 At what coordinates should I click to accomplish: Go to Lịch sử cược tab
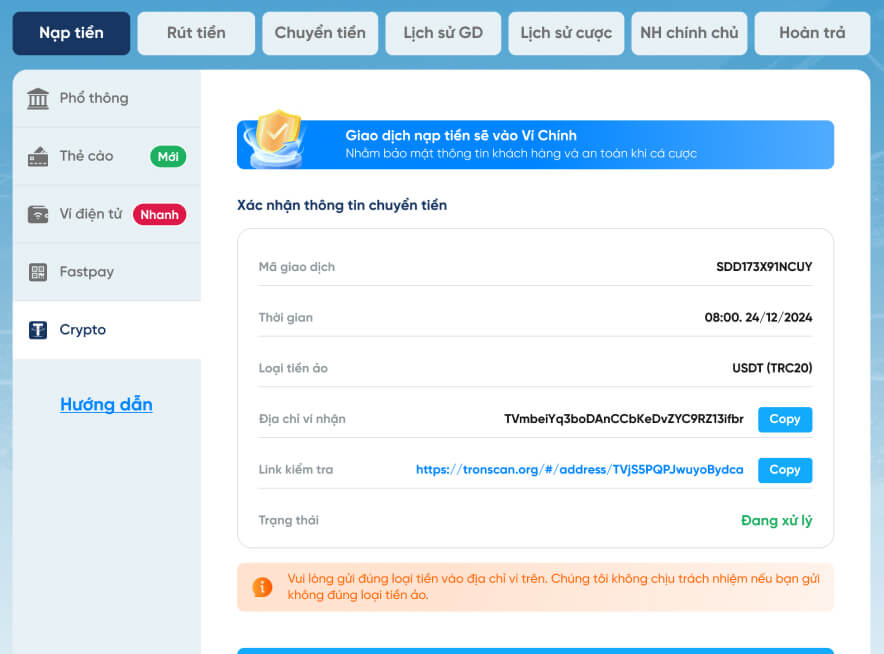tap(566, 33)
